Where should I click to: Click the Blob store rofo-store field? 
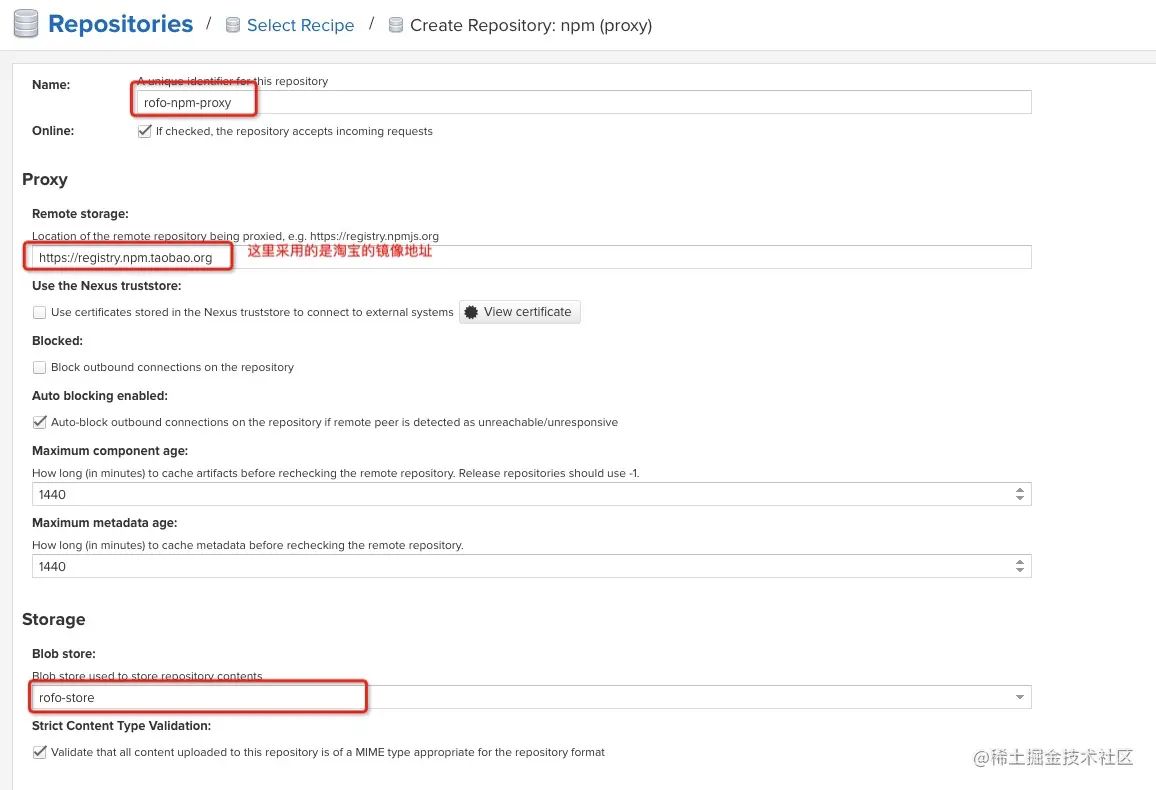532,697
